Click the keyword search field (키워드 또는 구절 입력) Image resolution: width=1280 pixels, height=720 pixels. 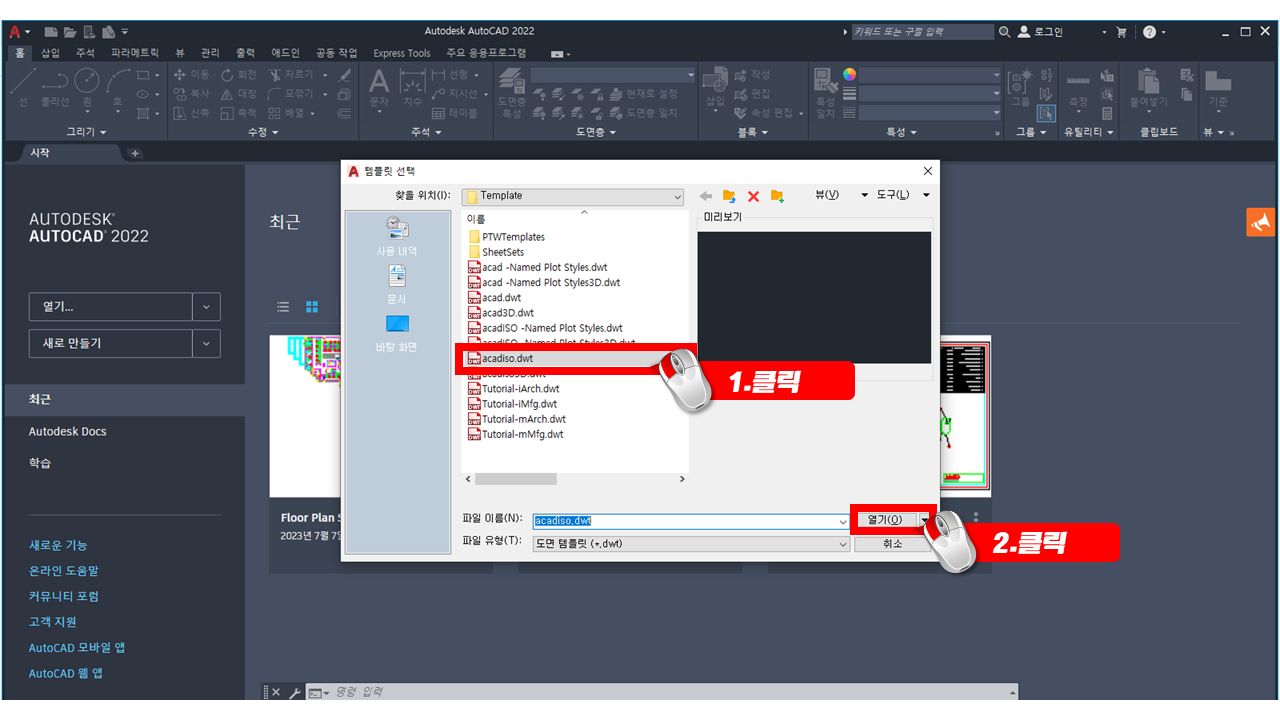pos(922,32)
